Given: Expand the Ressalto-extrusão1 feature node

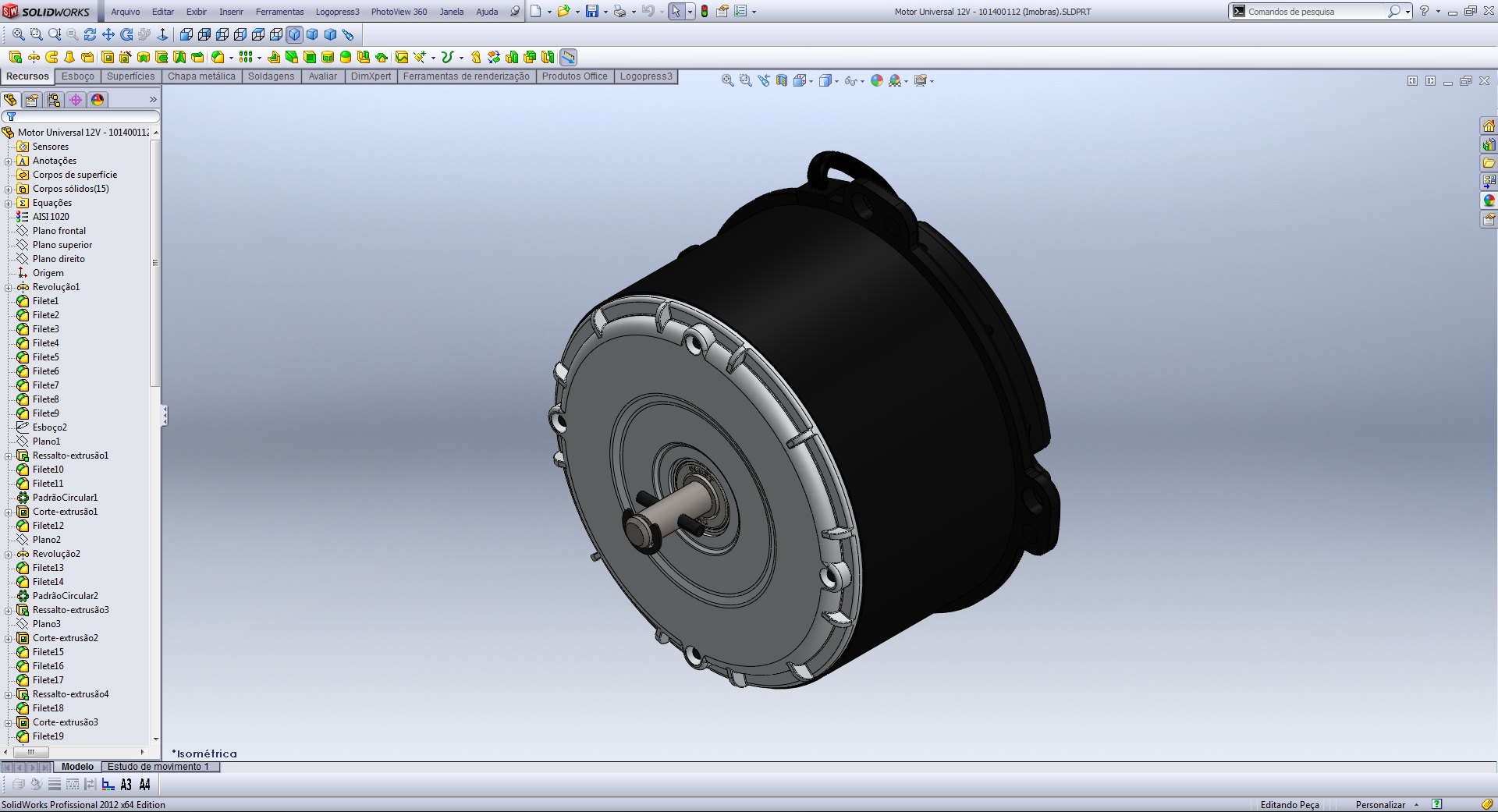Looking at the screenshot, I should [9, 456].
